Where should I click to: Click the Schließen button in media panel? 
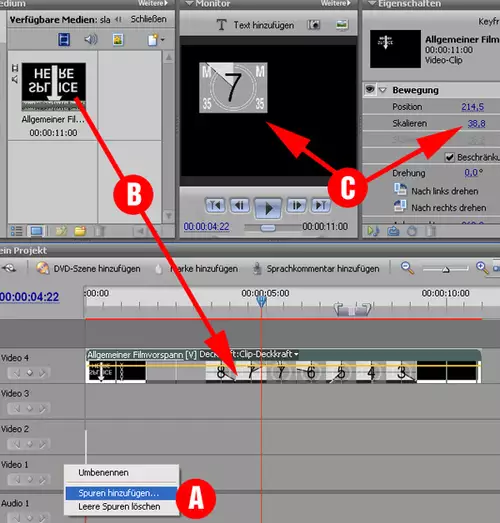148,19
